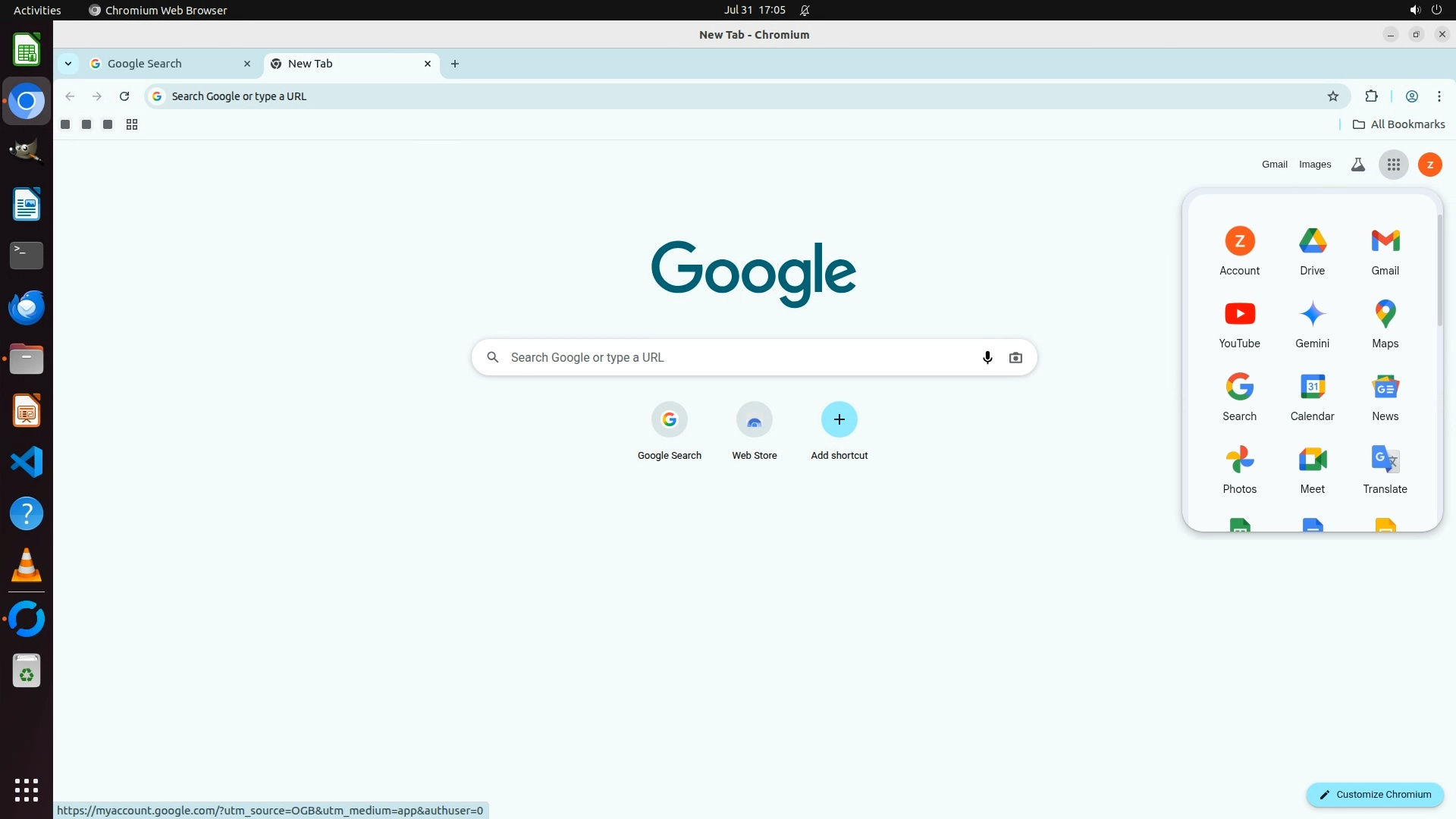Bookmark this tab with star icon
Image resolution: width=1456 pixels, height=819 pixels.
click(1332, 96)
